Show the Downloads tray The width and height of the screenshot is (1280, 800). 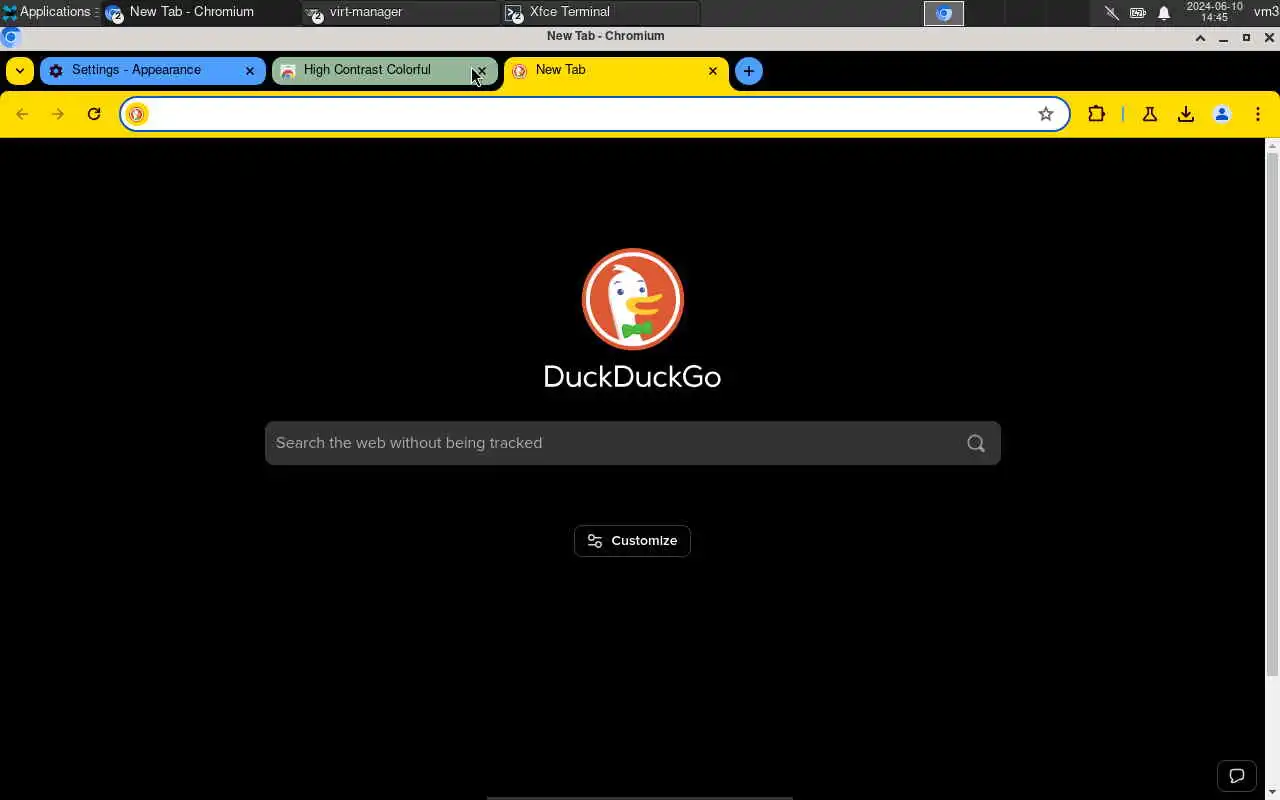point(1186,114)
